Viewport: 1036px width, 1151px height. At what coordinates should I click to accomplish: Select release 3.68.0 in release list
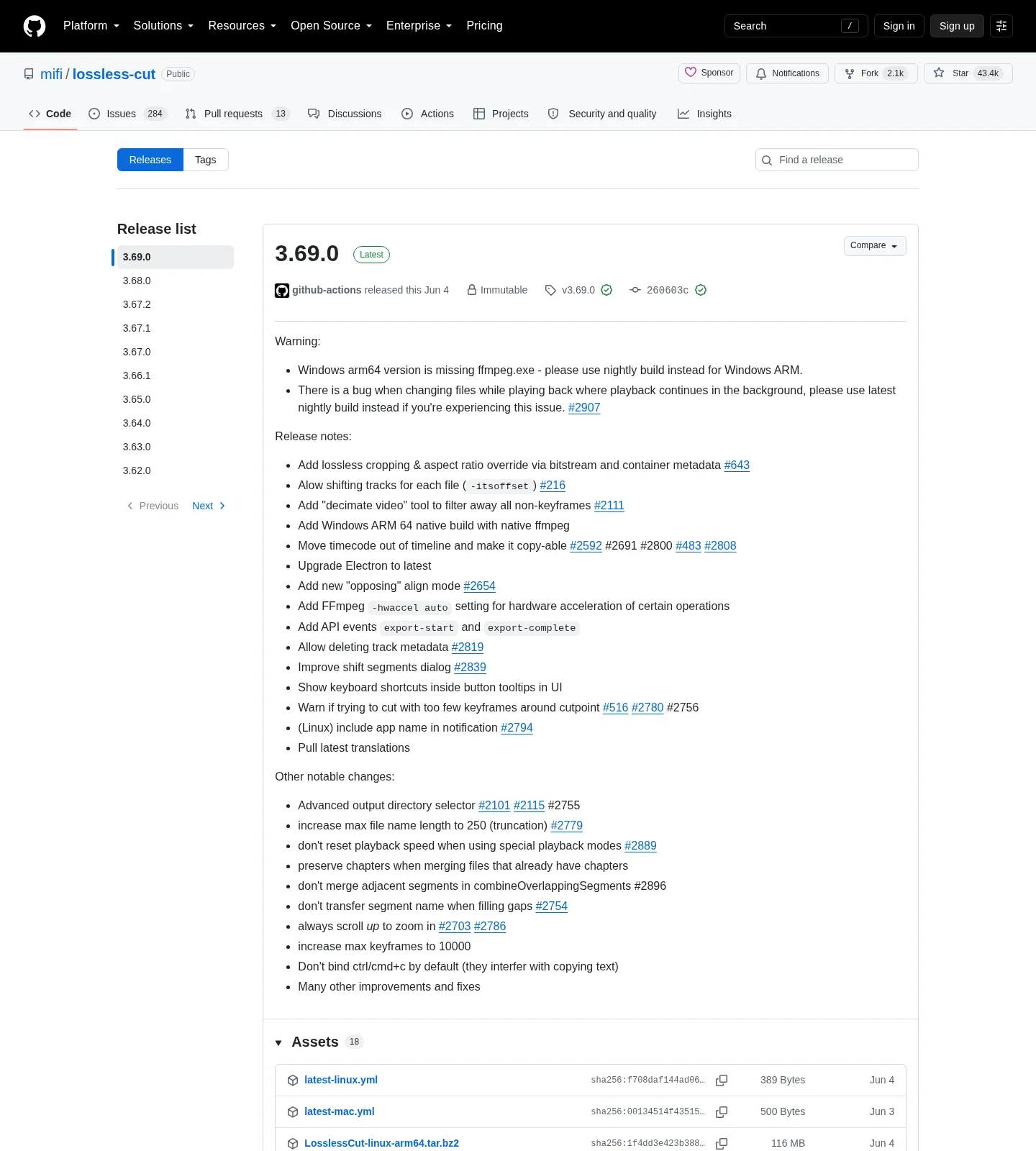coord(175,281)
